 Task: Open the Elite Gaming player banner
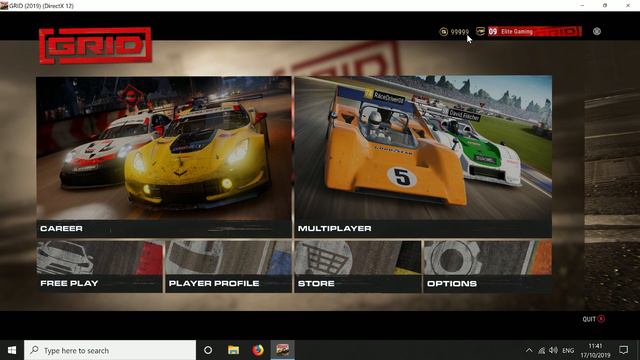(535, 31)
